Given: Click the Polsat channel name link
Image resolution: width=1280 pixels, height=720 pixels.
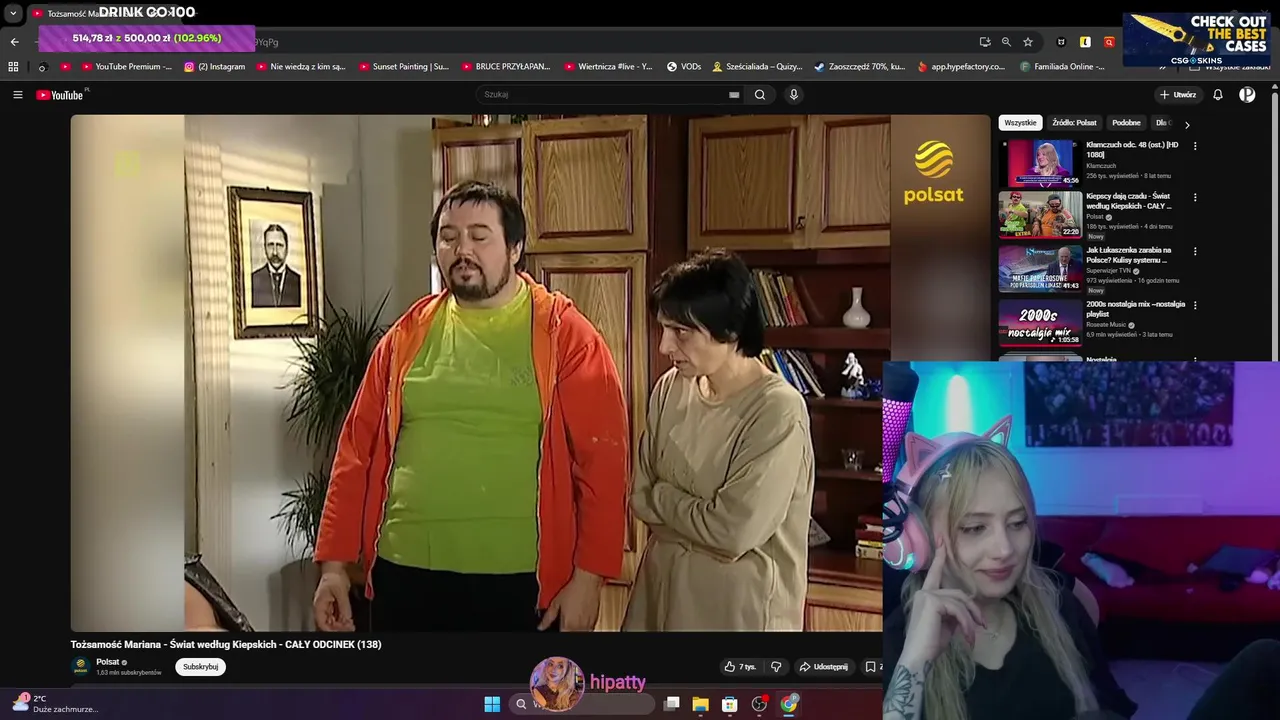Looking at the screenshot, I should coord(107,662).
